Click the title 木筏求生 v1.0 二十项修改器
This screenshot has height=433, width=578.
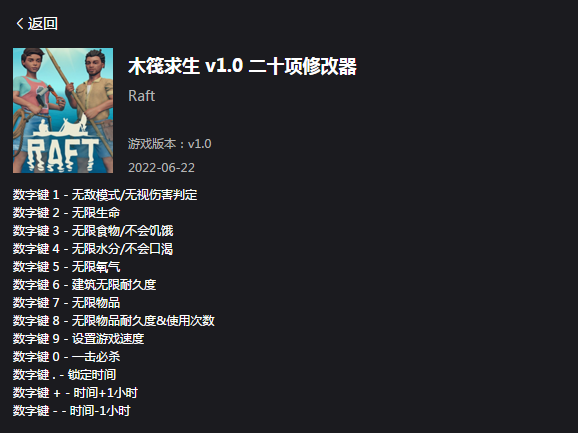(x=242, y=67)
